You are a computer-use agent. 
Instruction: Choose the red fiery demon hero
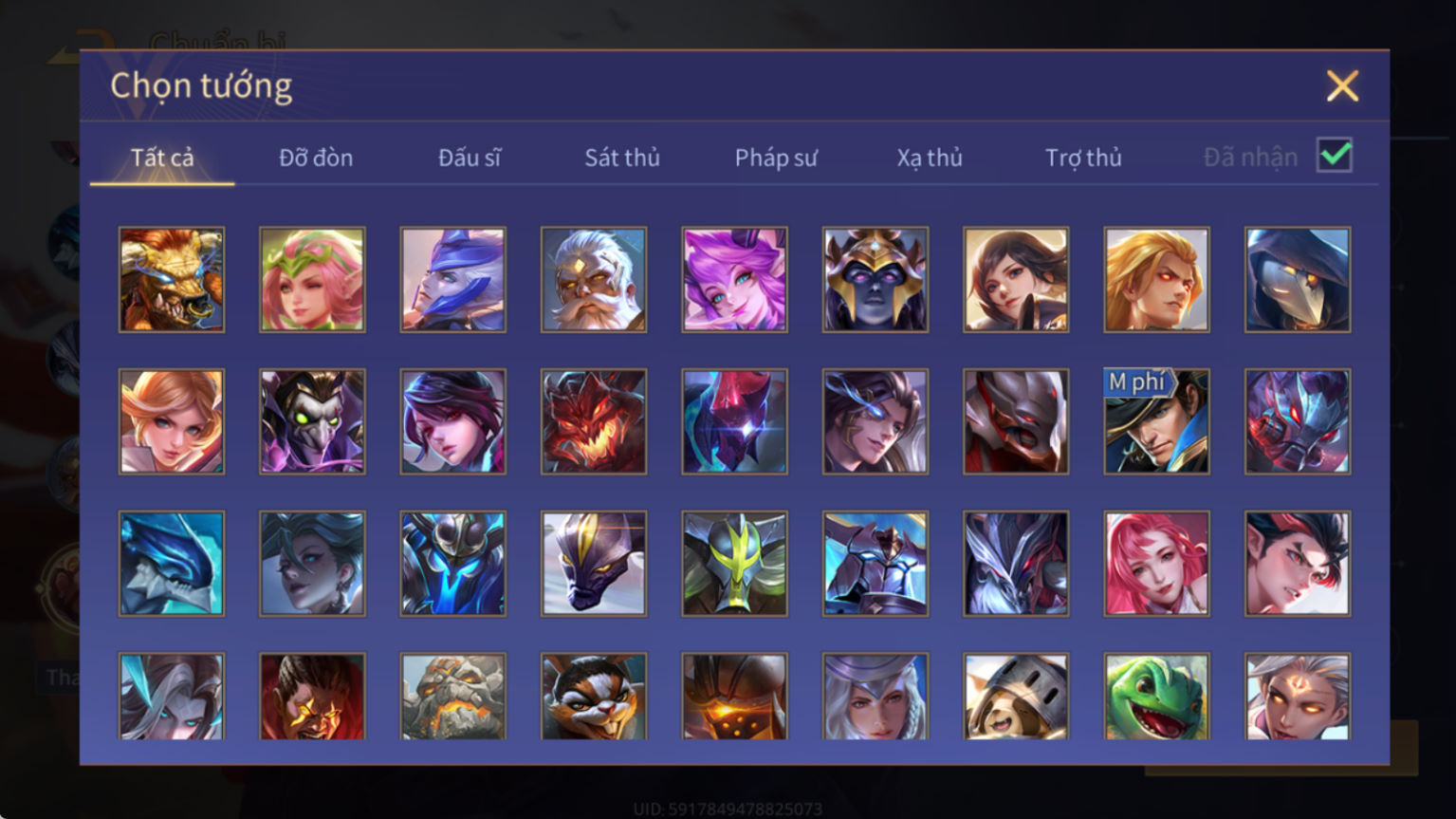coord(594,421)
